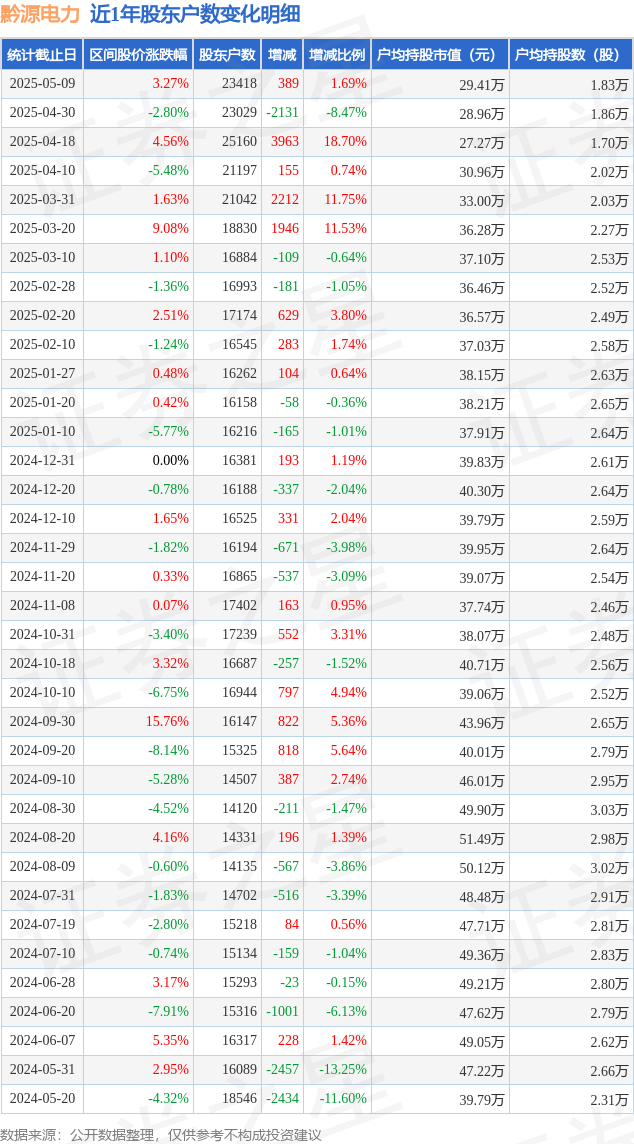Select the 股东户数 column header
634x1144 pixels.
(227, 55)
